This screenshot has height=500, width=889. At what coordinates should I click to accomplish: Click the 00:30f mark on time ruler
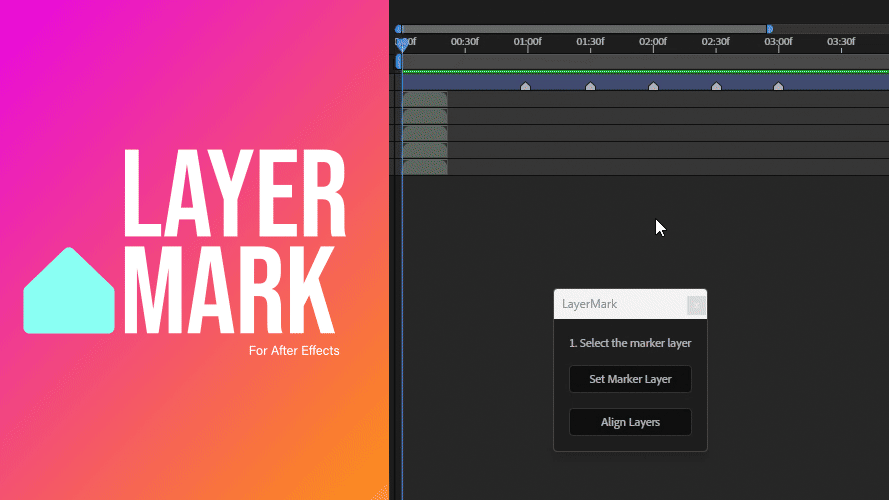(x=464, y=41)
